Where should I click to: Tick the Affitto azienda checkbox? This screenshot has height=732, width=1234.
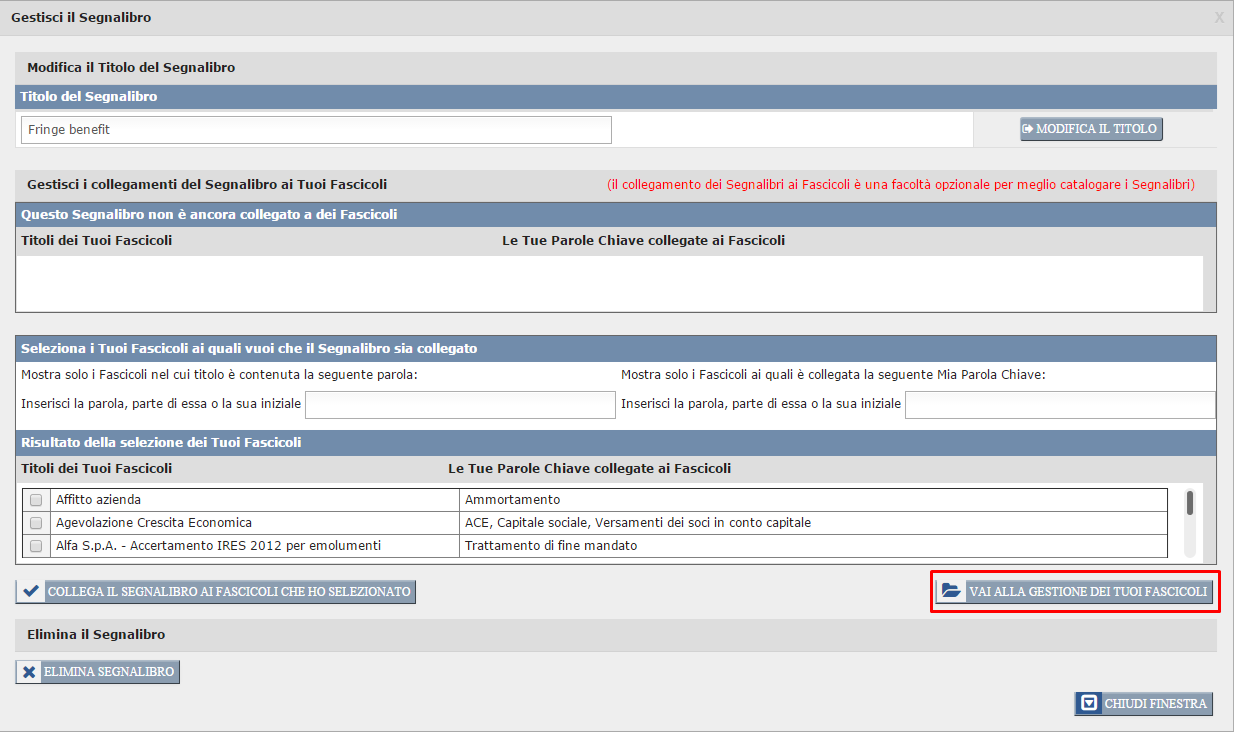[36, 500]
